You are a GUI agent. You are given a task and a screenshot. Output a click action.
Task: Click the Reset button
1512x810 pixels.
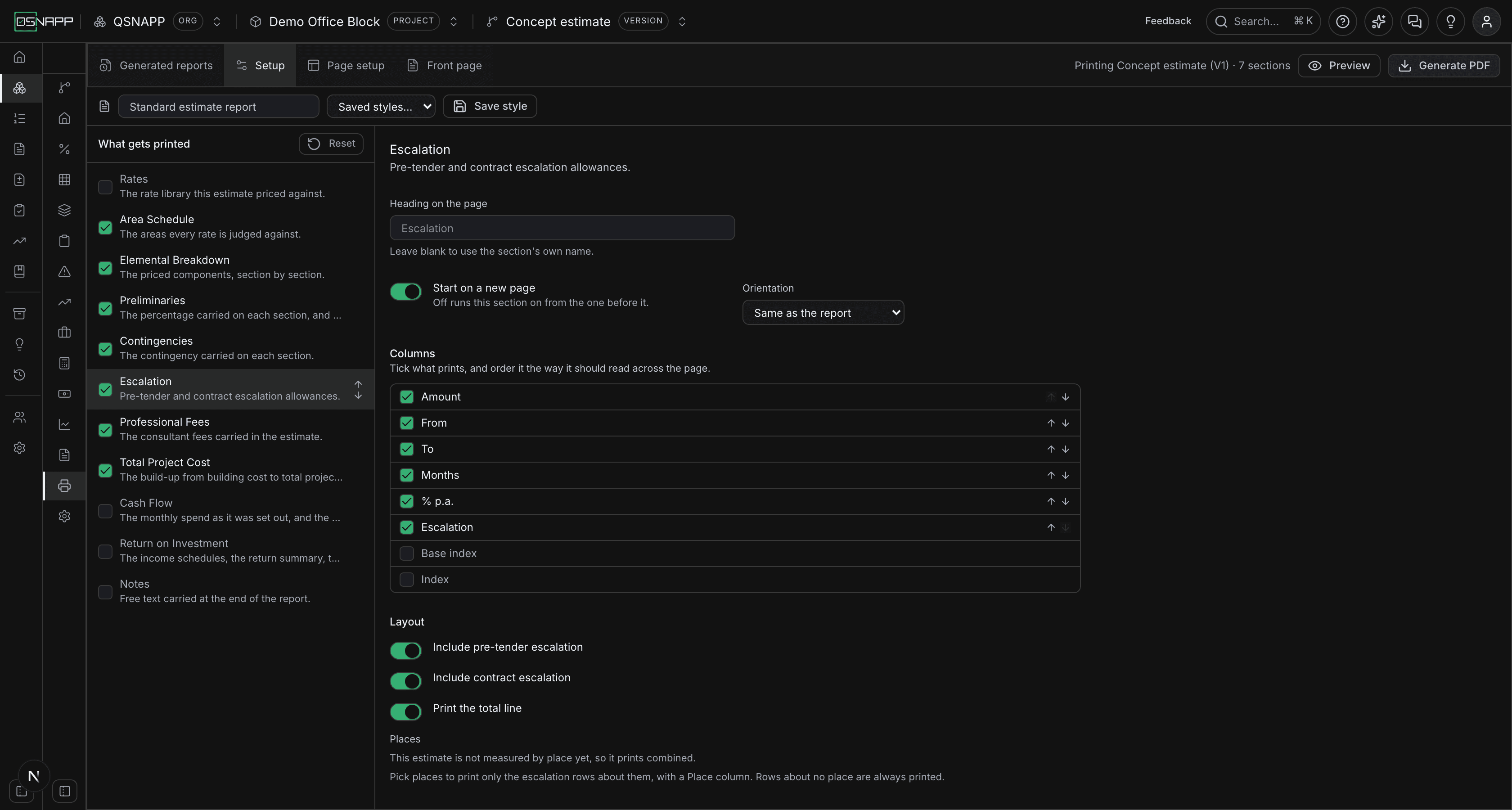(331, 144)
